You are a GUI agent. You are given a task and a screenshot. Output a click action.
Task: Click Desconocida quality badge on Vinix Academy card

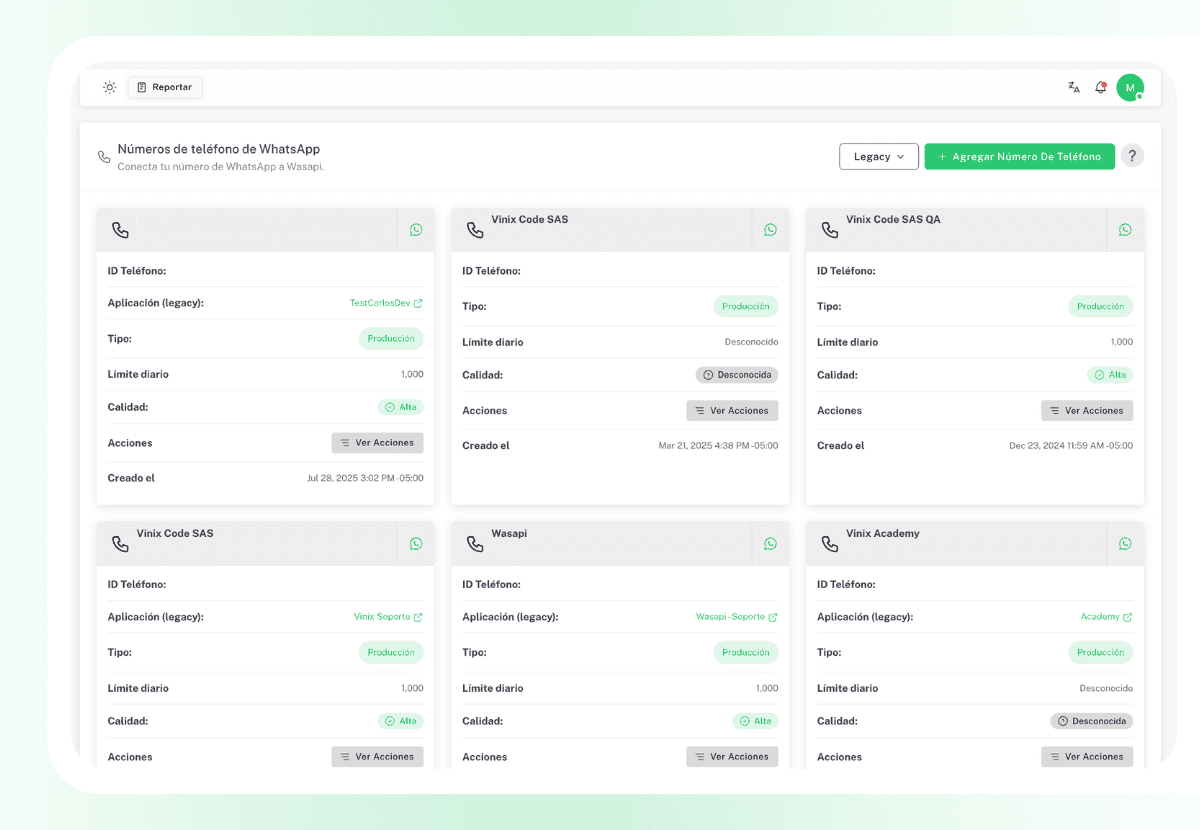coord(1092,721)
